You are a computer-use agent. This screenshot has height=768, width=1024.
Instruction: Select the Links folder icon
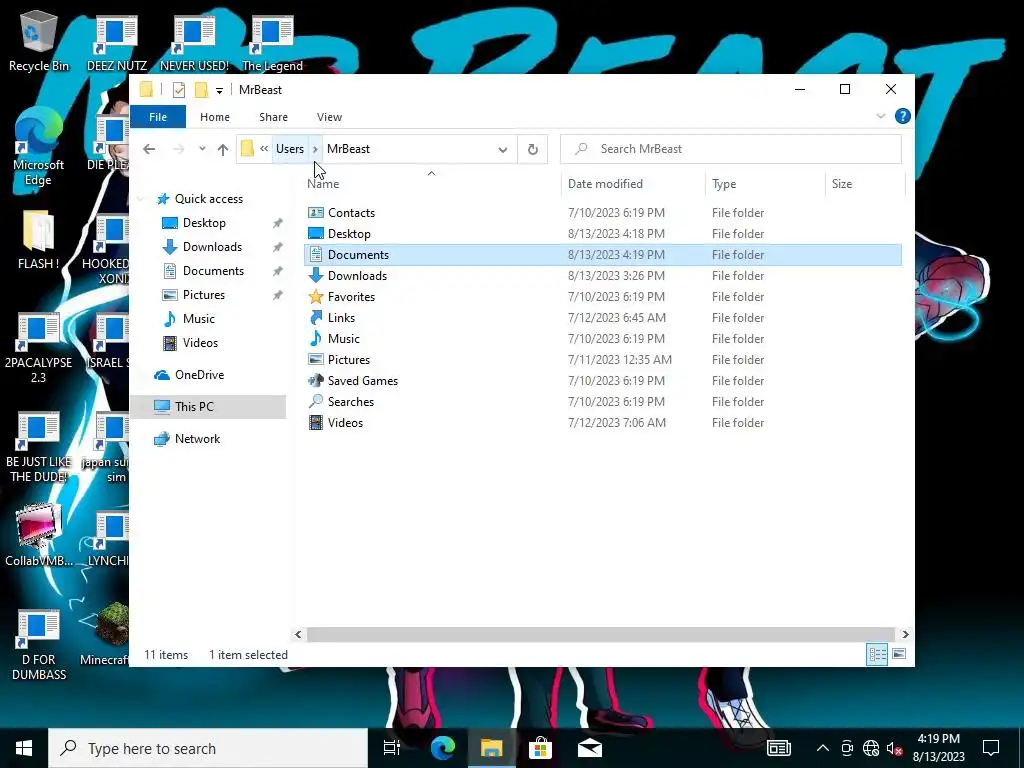(316, 317)
